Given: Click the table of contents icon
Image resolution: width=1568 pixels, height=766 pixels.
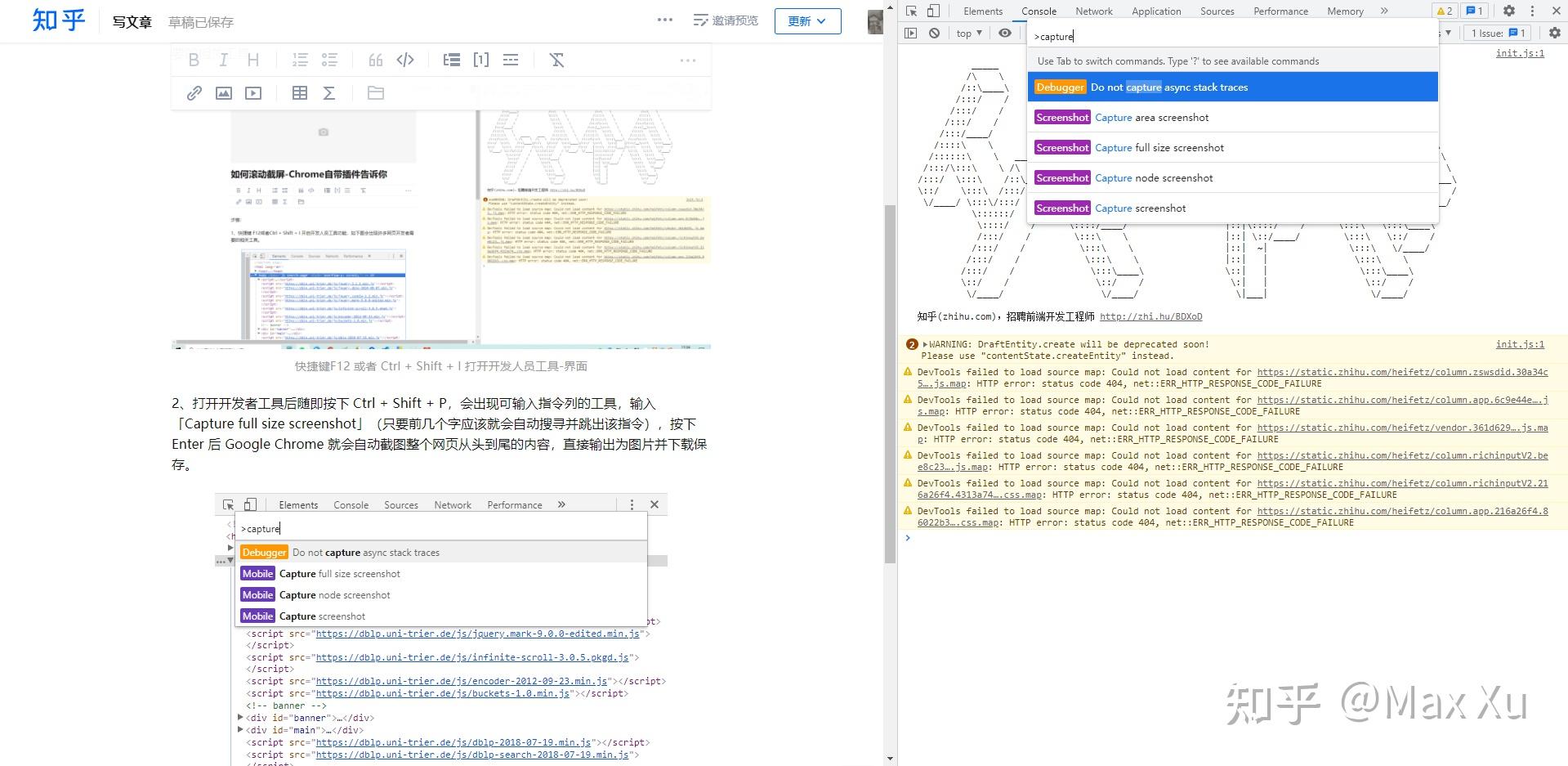Looking at the screenshot, I should [452, 60].
